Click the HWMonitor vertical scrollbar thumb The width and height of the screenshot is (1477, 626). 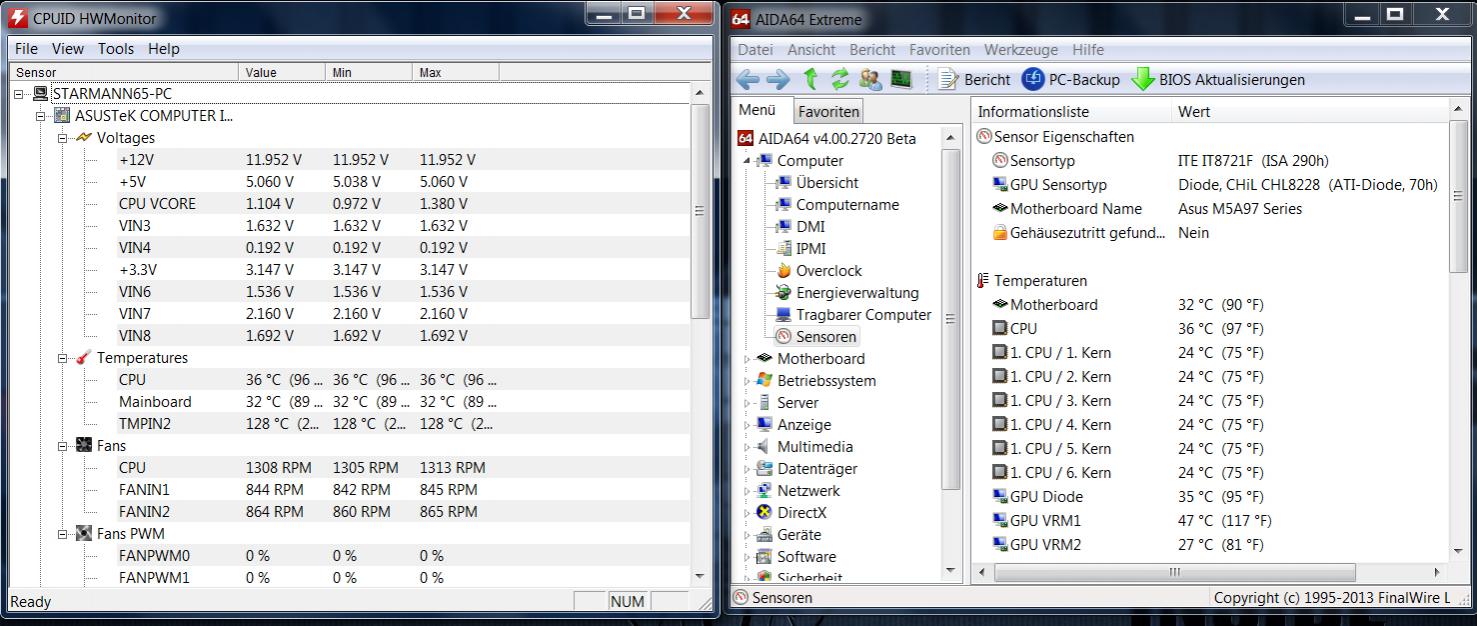(x=699, y=212)
